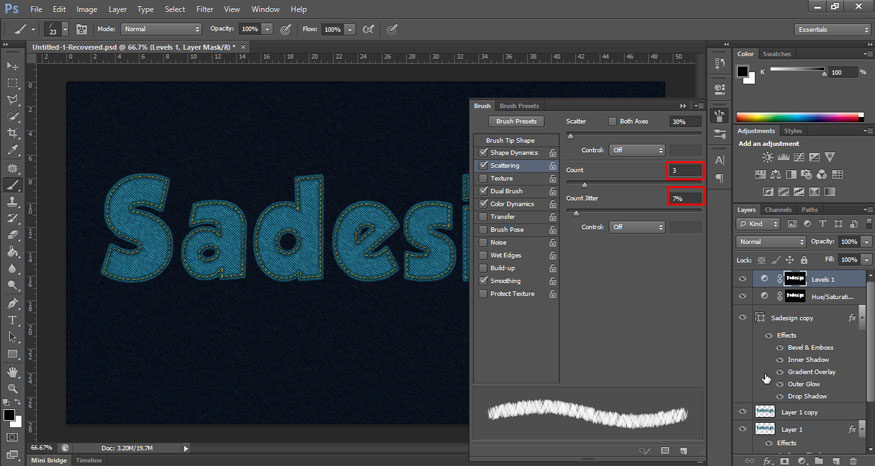Select the Pen tool

[x=12, y=303]
